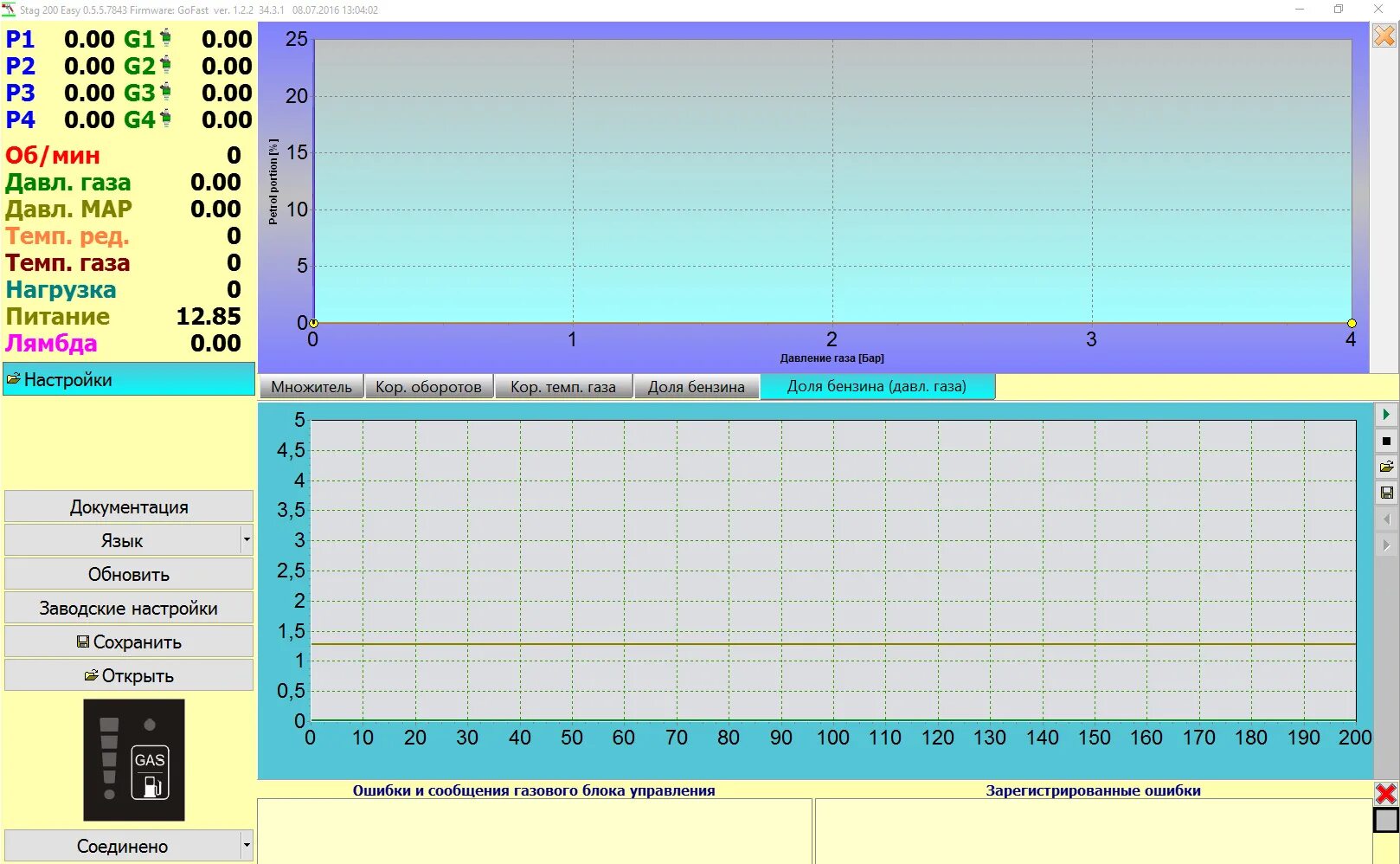Toggle the G3 gas injector icon
1400x864 pixels.
(x=165, y=92)
